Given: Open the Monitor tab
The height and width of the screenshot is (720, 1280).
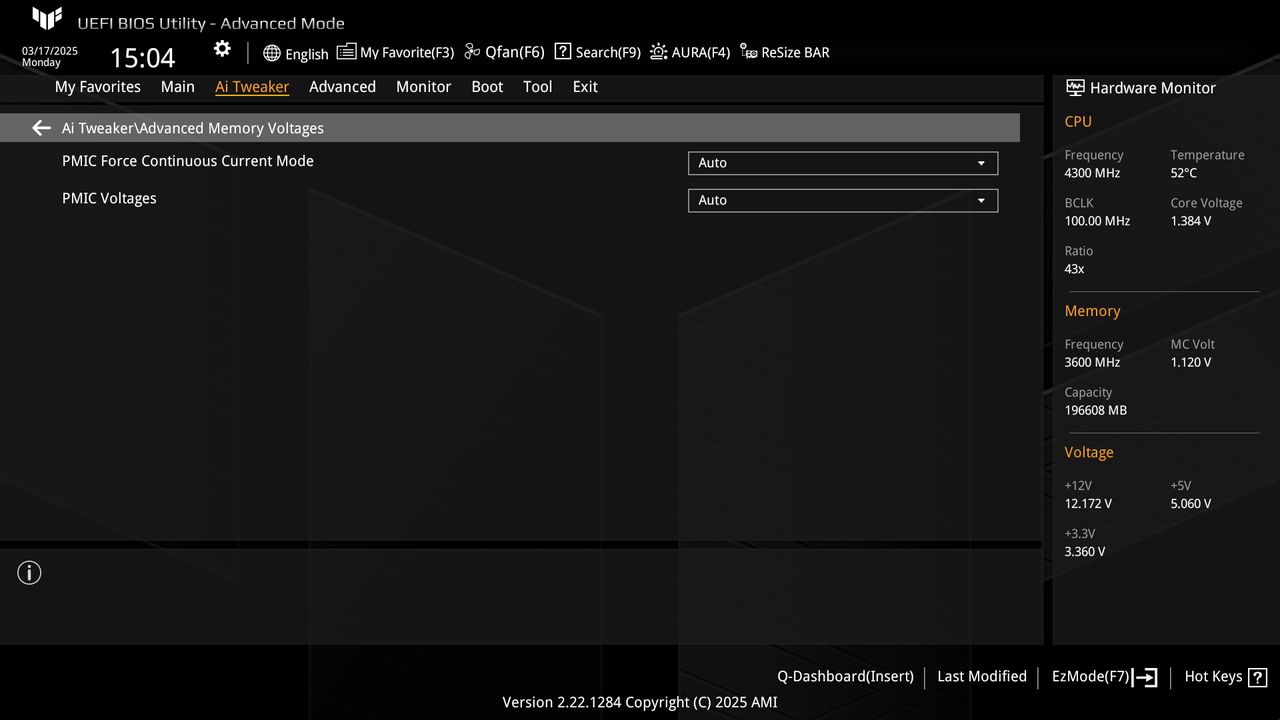Looking at the screenshot, I should pyautogui.click(x=424, y=87).
